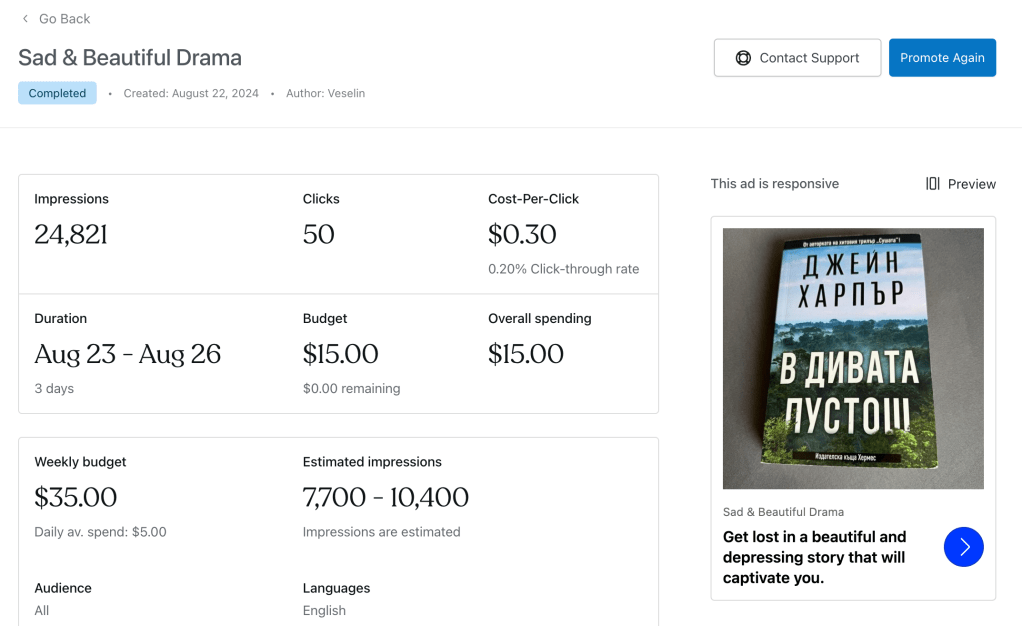Click the Cost-Per-Click $0.30 value
The height and width of the screenshot is (626, 1022).
click(x=522, y=235)
